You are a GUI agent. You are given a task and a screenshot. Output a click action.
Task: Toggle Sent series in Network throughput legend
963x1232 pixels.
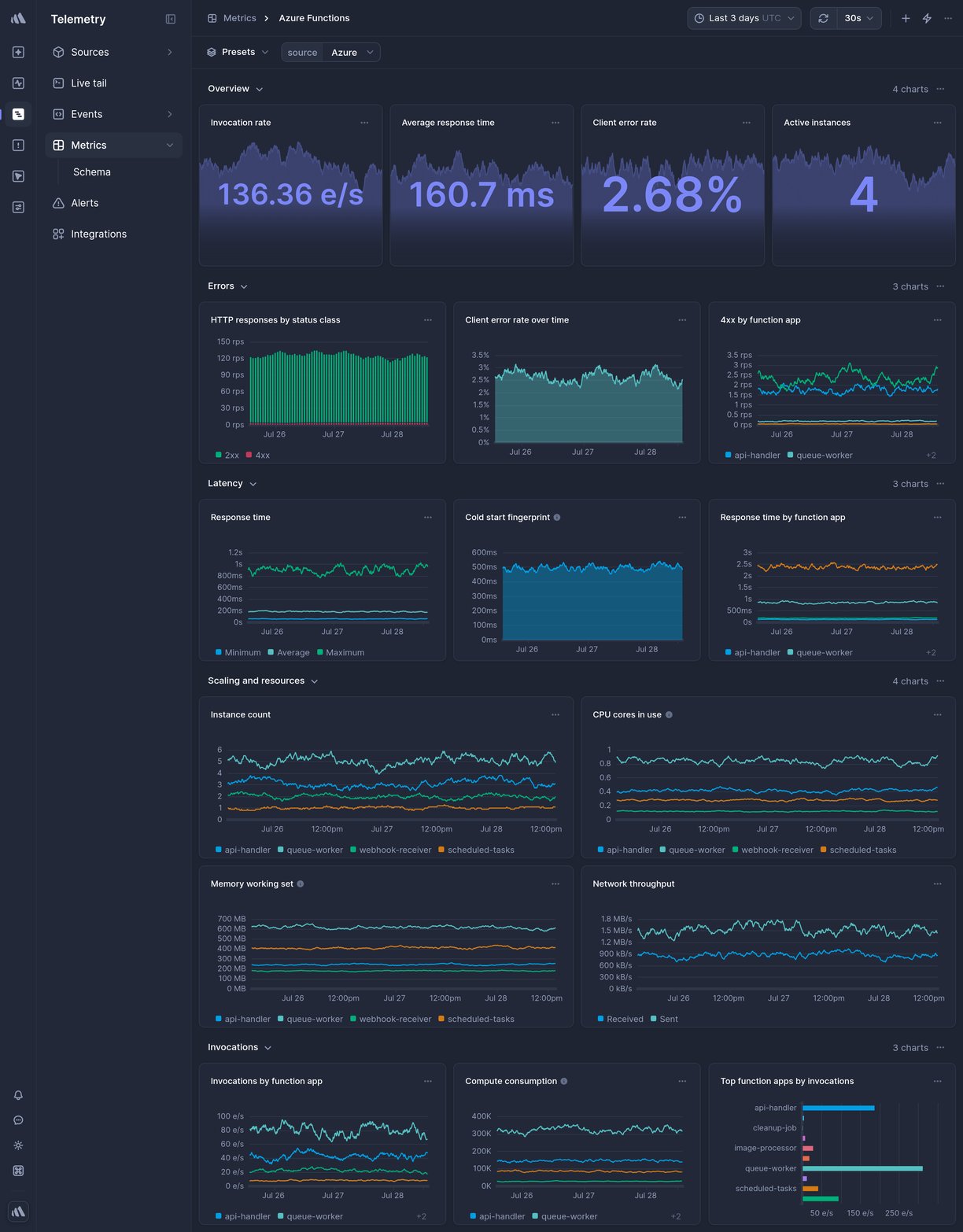pos(665,1020)
